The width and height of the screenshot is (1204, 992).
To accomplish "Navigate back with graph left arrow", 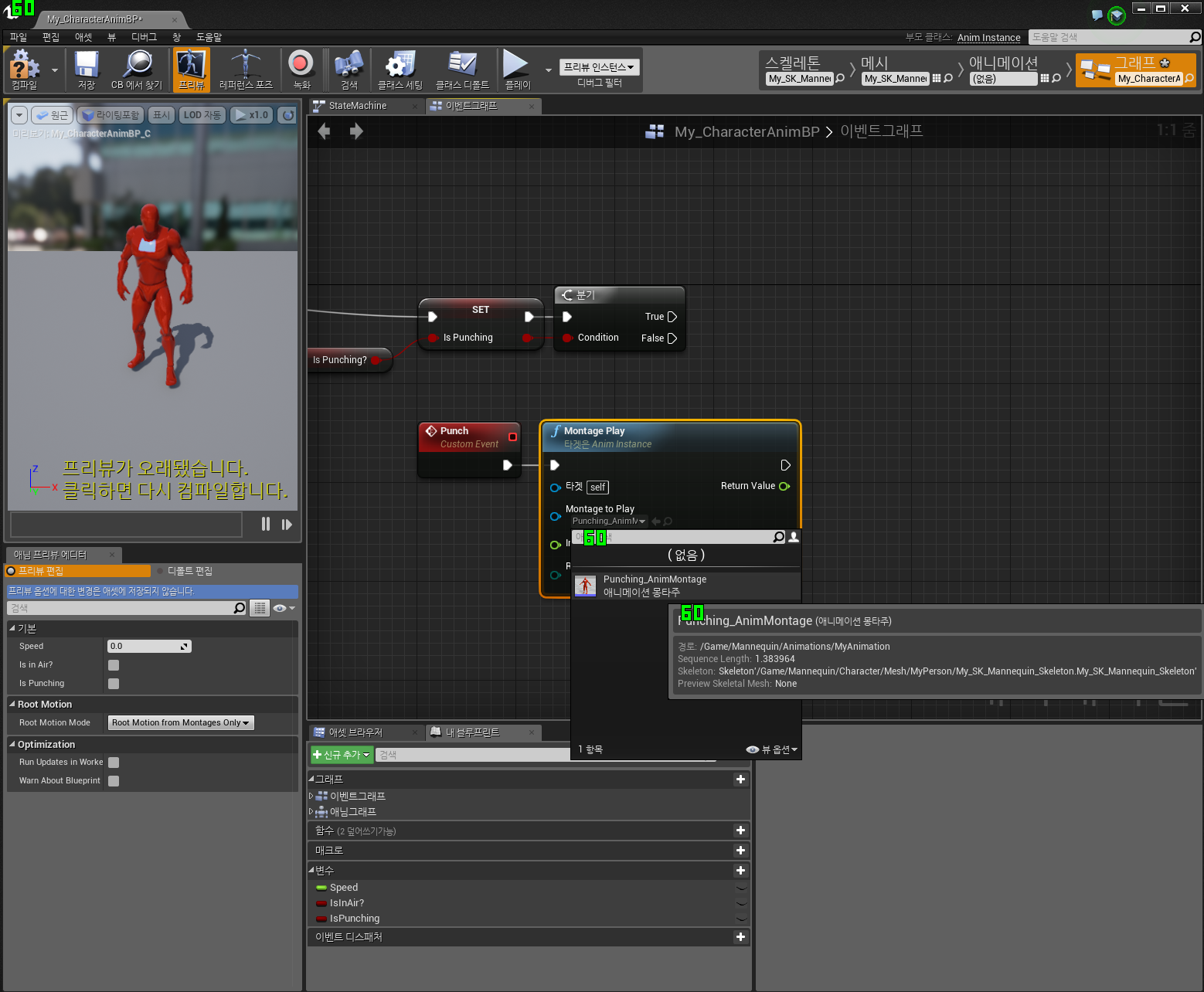I will [324, 131].
